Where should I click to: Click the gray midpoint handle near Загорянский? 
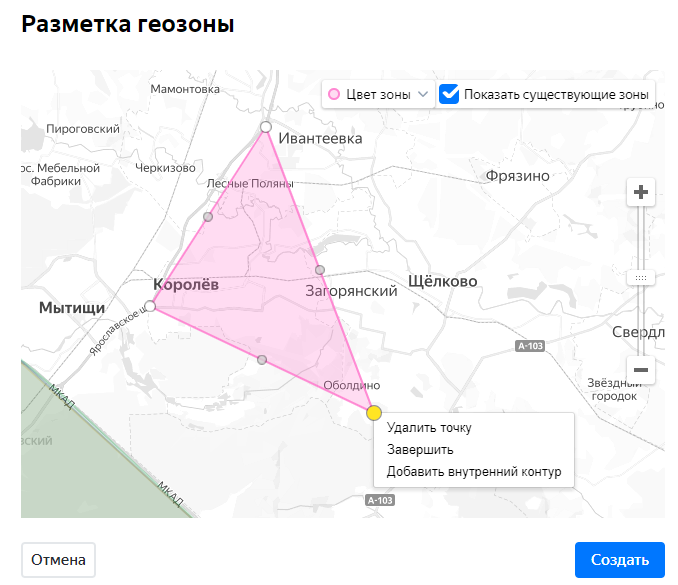point(320,270)
